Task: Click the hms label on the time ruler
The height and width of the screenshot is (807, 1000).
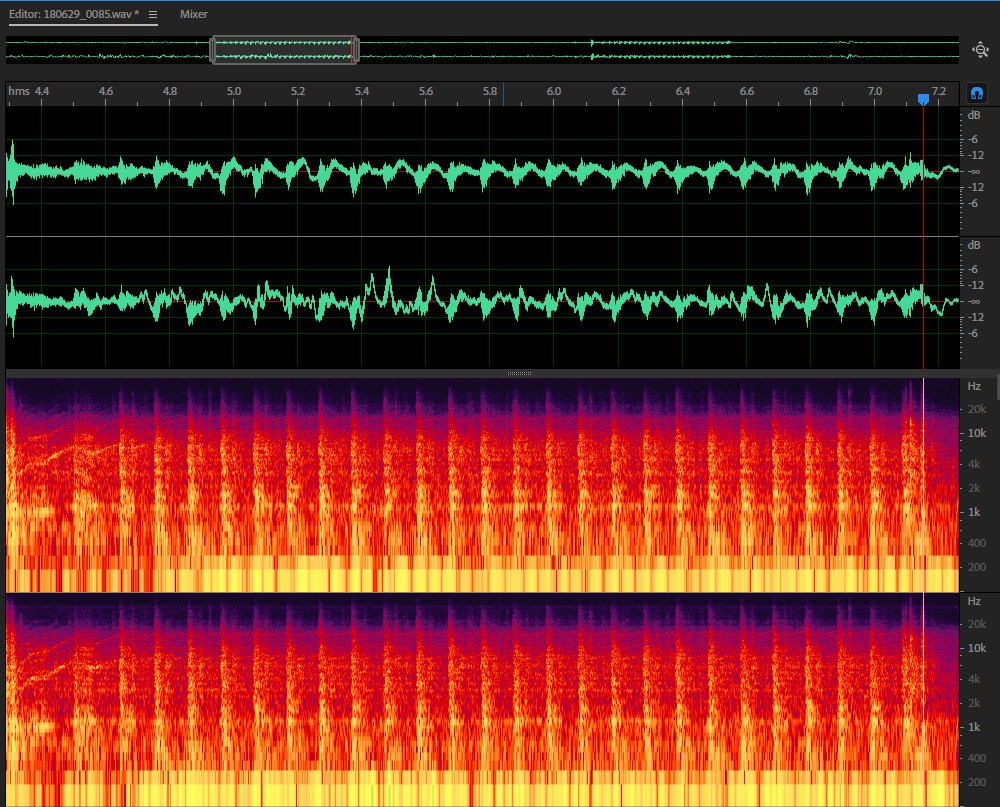Action: pos(19,92)
